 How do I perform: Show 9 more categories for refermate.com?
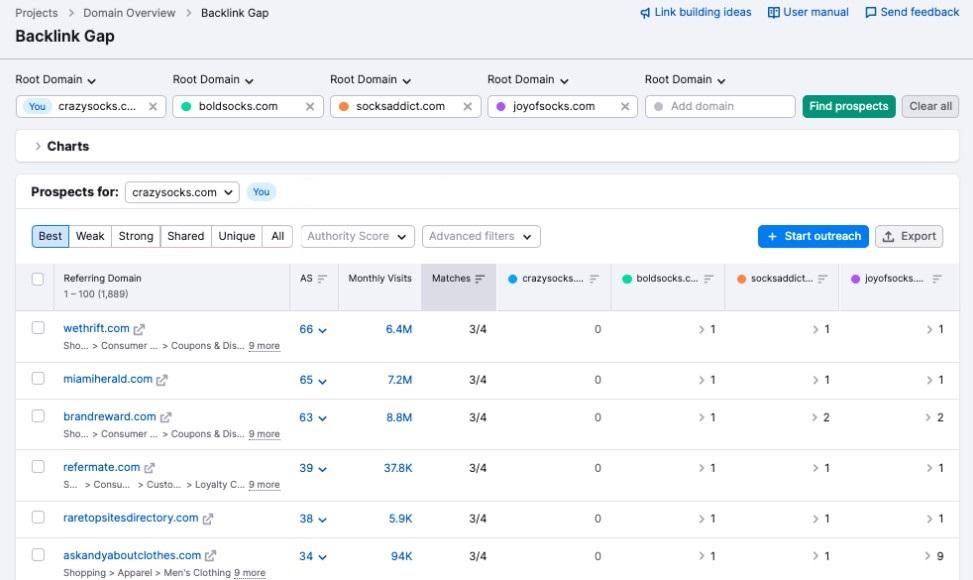tap(264, 484)
